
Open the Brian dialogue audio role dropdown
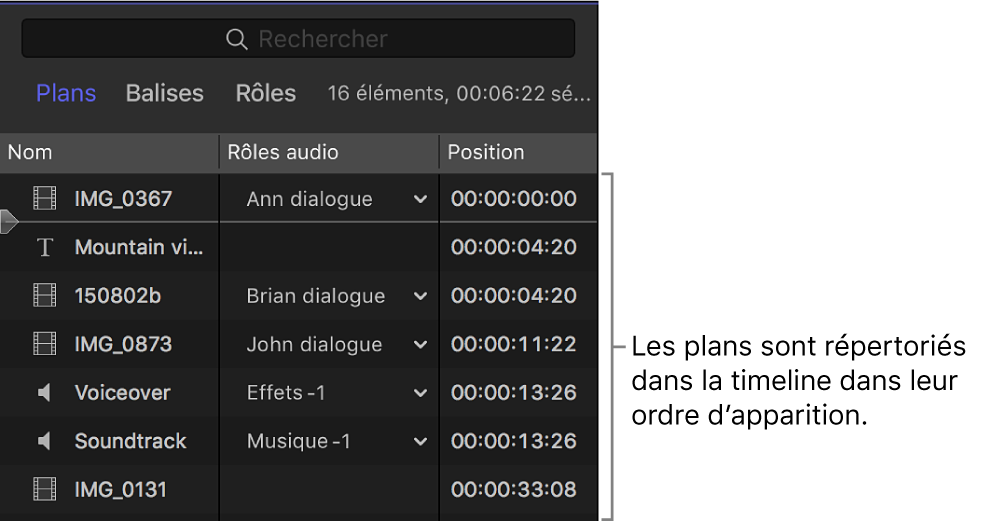tap(420, 297)
